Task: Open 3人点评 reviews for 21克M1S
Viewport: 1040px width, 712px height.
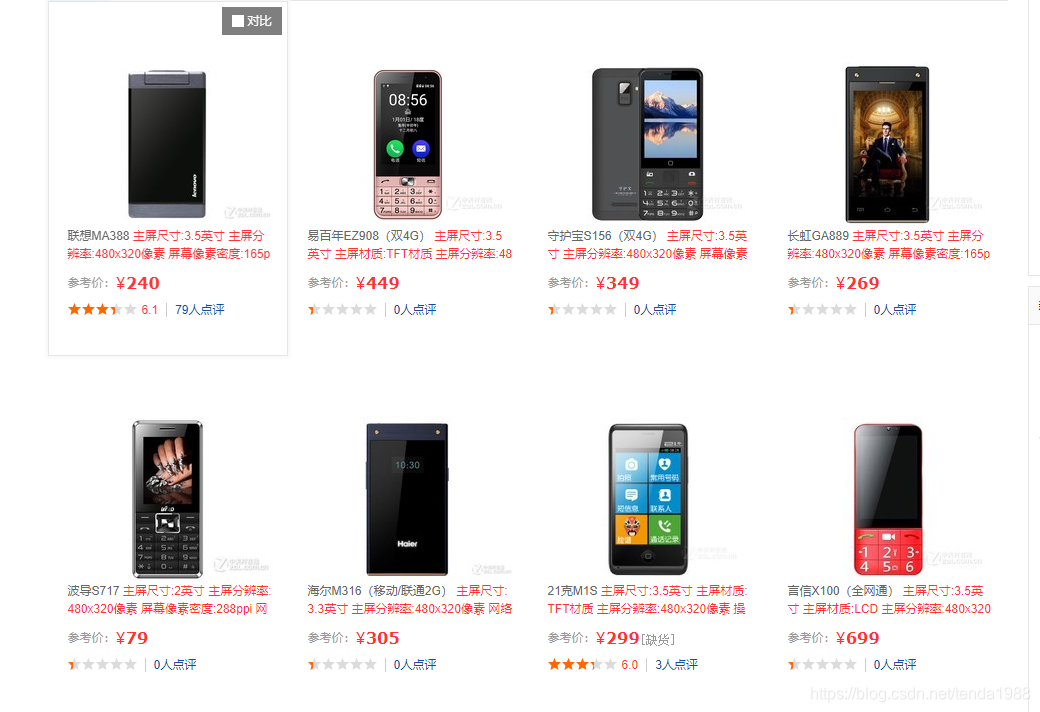Action: click(x=677, y=665)
